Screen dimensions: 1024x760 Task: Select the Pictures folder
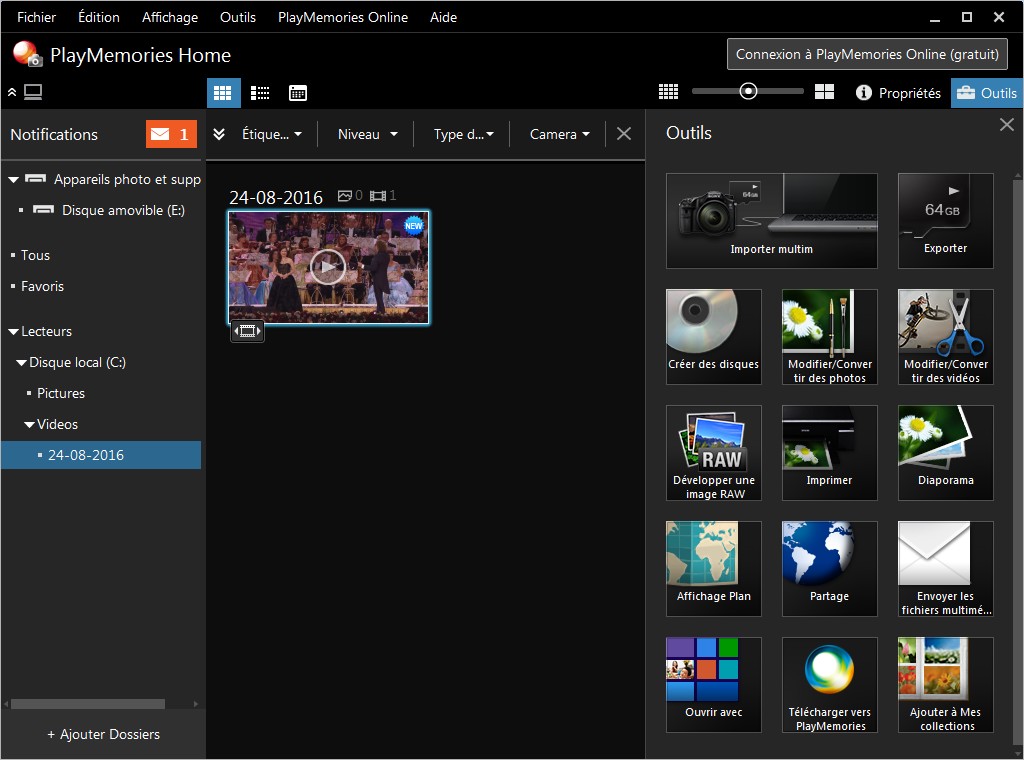click(x=61, y=393)
